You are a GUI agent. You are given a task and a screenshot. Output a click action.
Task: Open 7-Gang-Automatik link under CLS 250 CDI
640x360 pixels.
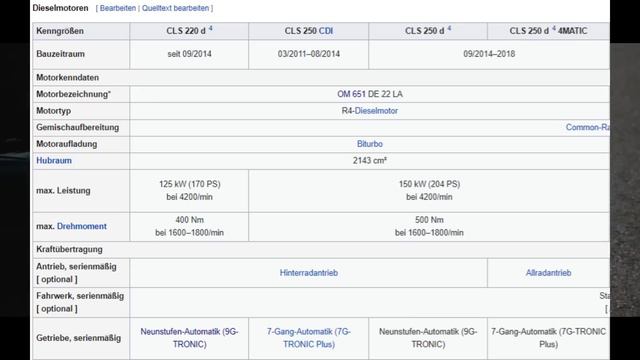click(309, 338)
